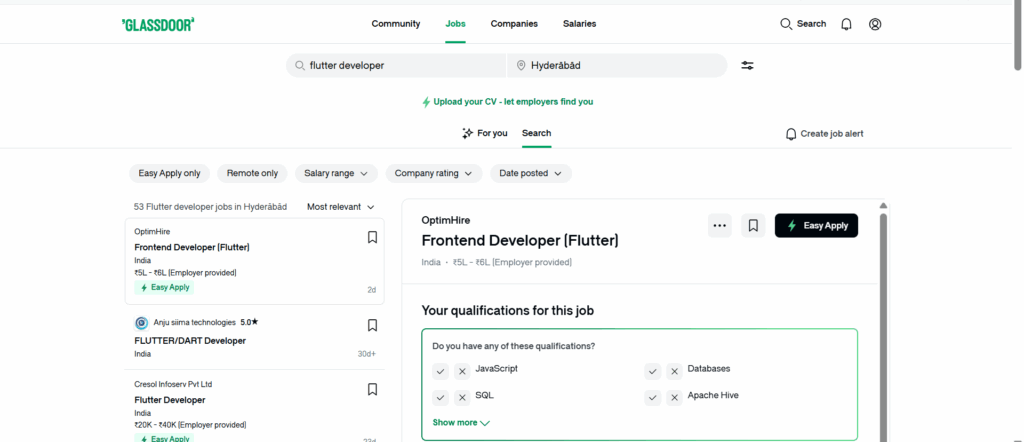Click the Easy Apply button
Image resolution: width=1024 pixels, height=442 pixels.
click(816, 226)
